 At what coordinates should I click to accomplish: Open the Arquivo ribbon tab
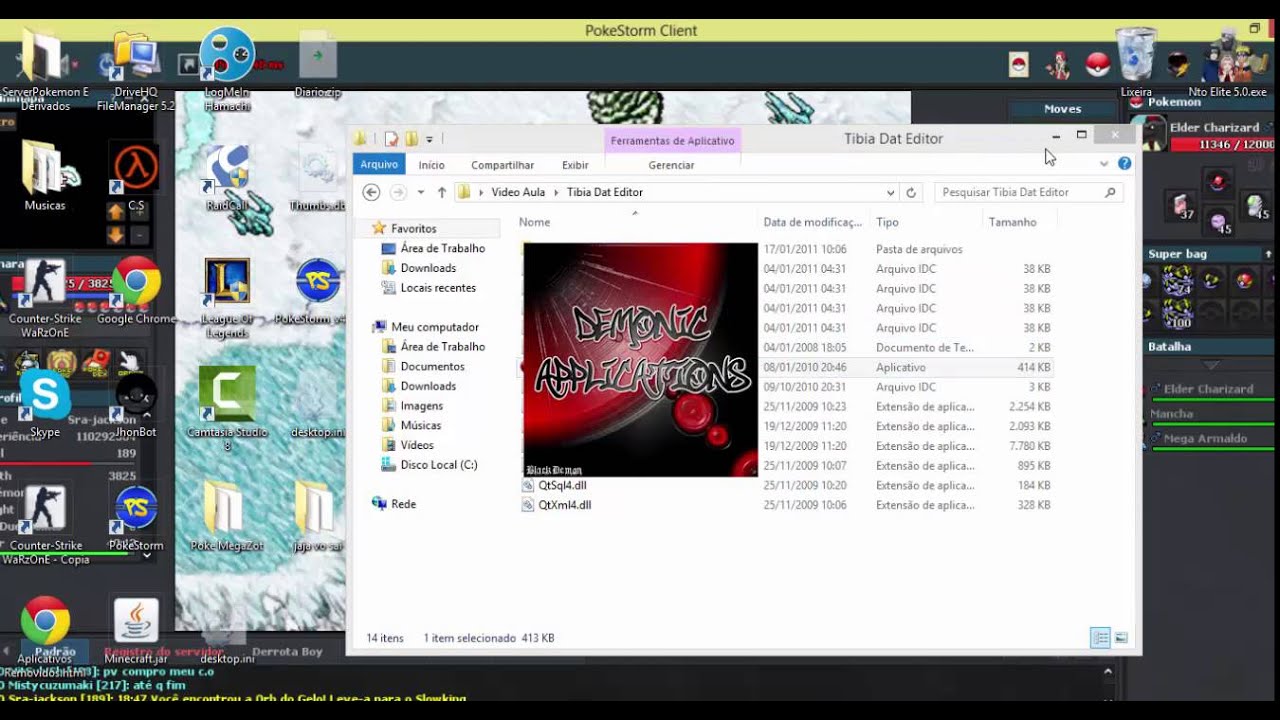[379, 165]
